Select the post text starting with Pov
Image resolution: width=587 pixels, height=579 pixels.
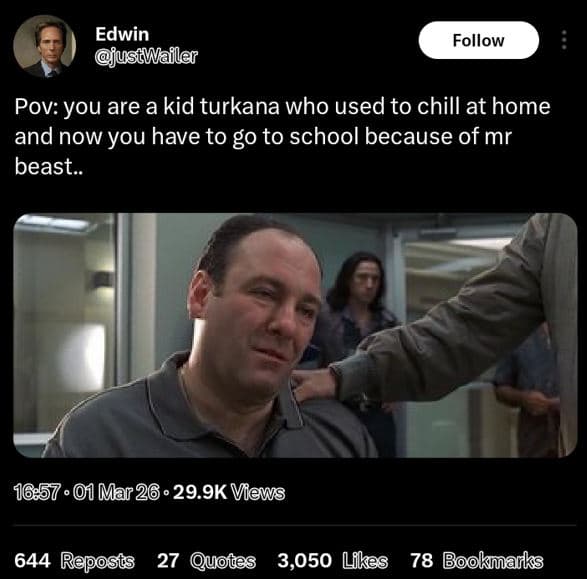[x=282, y=136]
